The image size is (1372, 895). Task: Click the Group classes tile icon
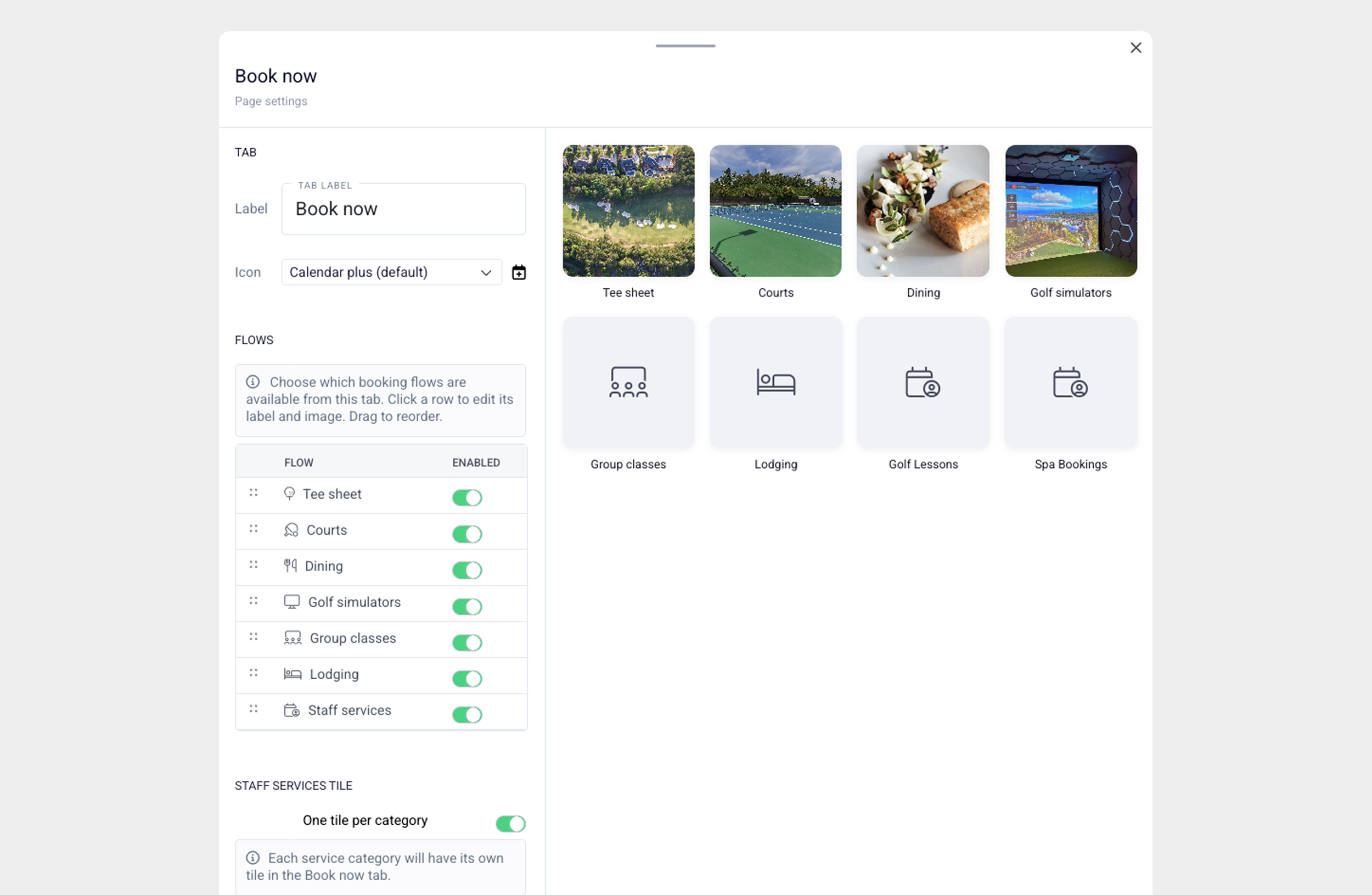pos(628,382)
